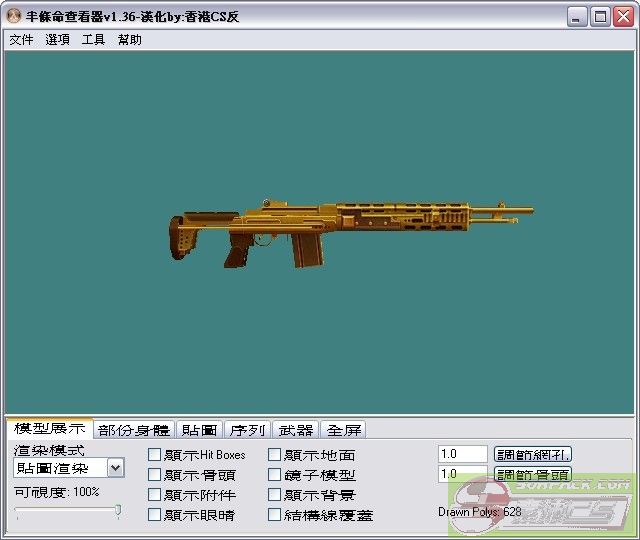Click the golden rifle model in viewport
The height and width of the screenshot is (540, 640).
pyautogui.click(x=350, y=225)
